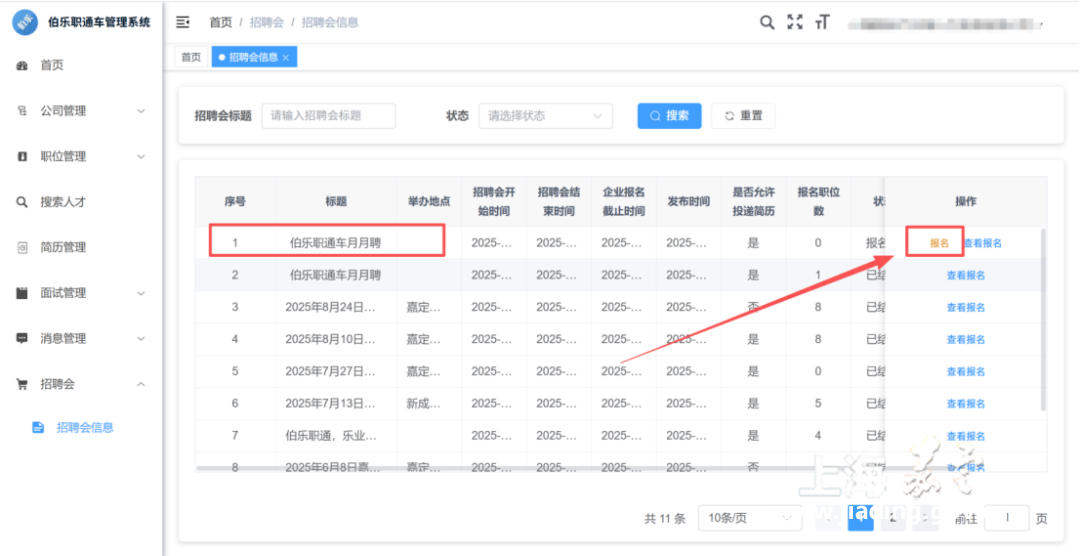Expand the 公司管理 menu
Screen dimensions: 1080x556
pyautogui.click(x=80, y=111)
